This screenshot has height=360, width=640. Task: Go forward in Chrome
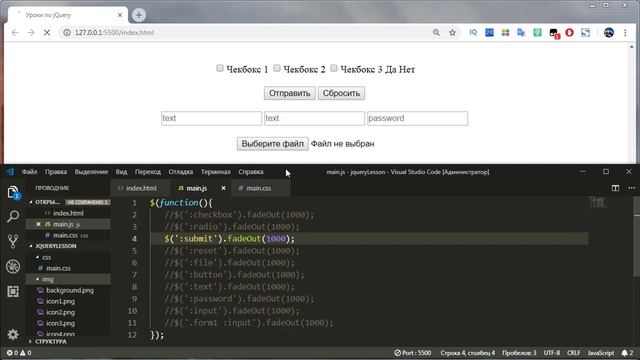(x=31, y=33)
